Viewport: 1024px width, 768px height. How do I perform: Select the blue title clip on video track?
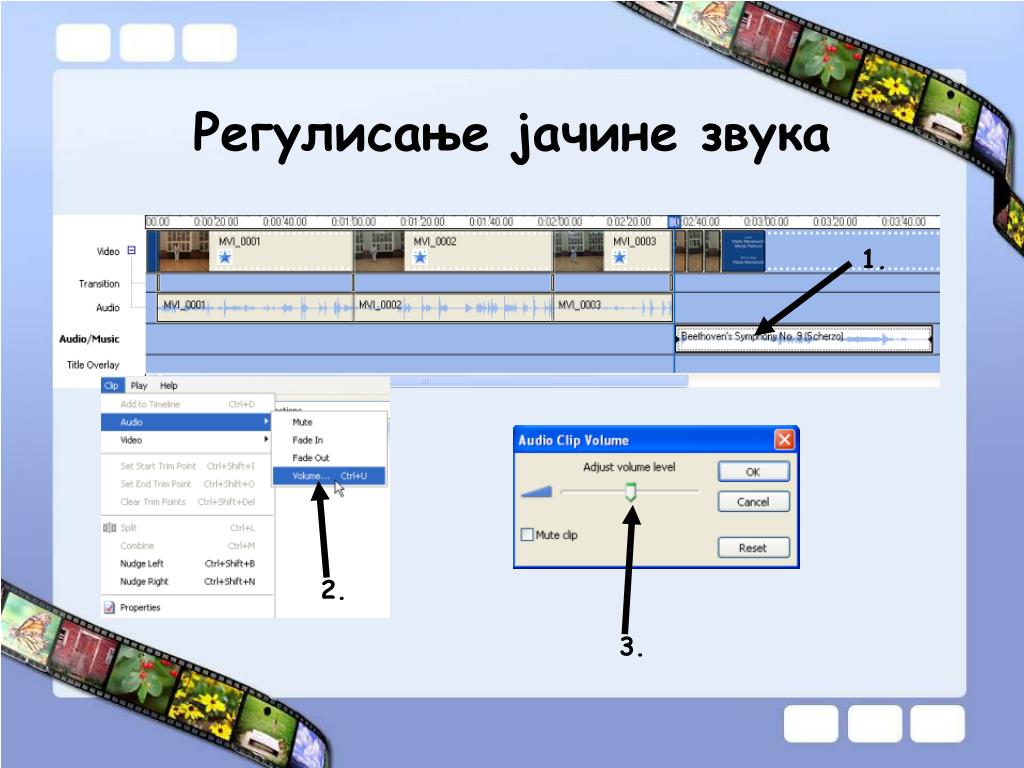pos(743,251)
